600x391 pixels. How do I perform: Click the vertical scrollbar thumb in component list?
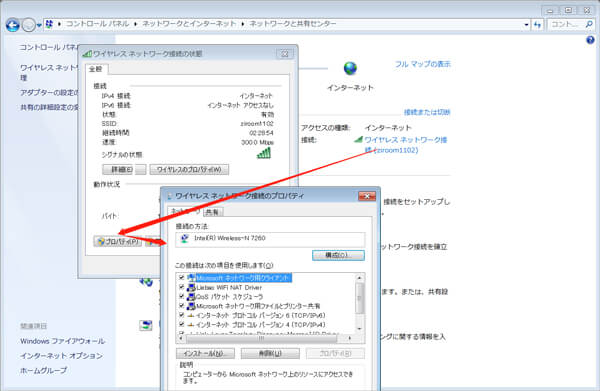click(x=359, y=298)
